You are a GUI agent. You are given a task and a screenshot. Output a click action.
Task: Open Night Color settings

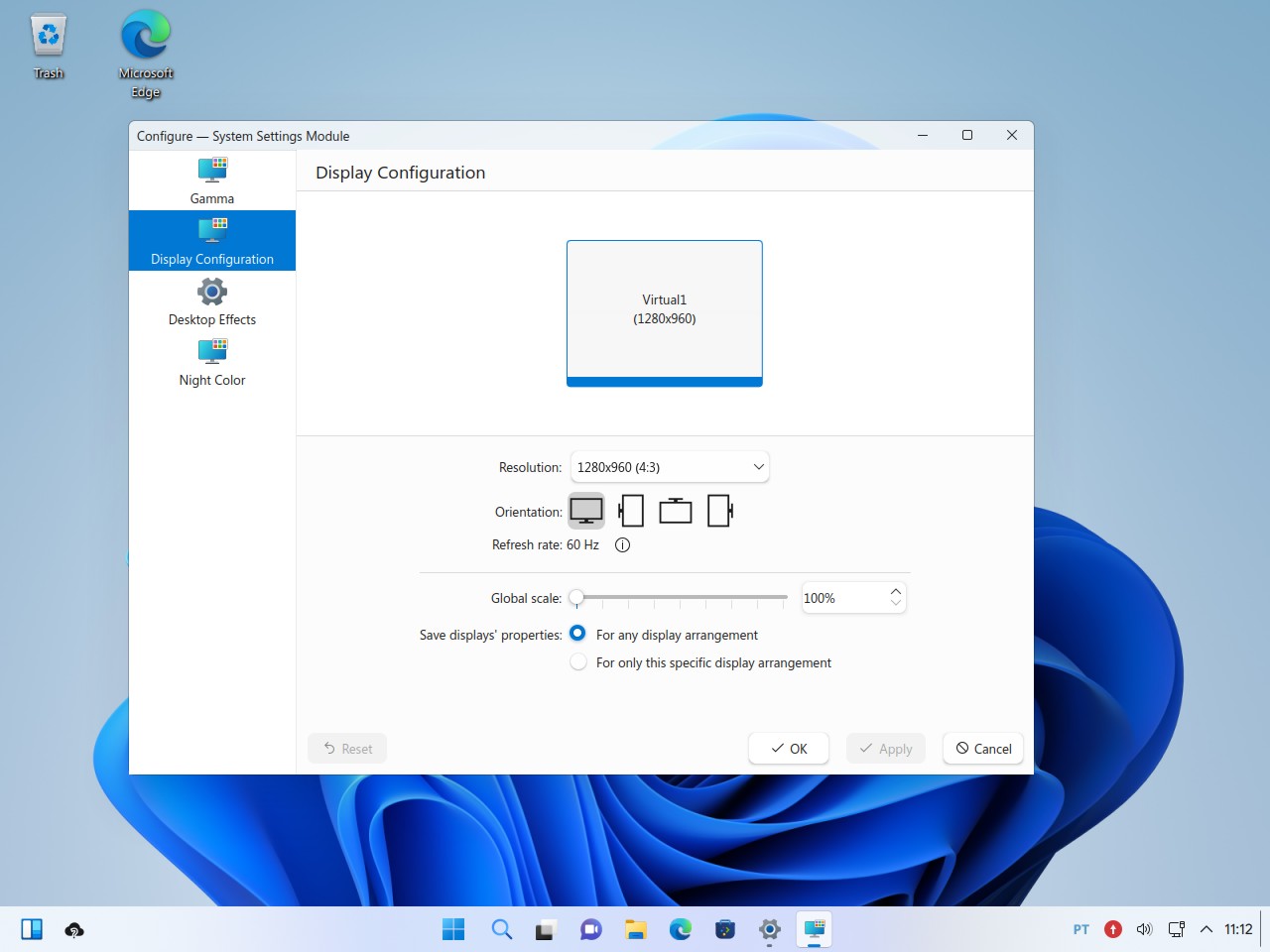coord(212,363)
